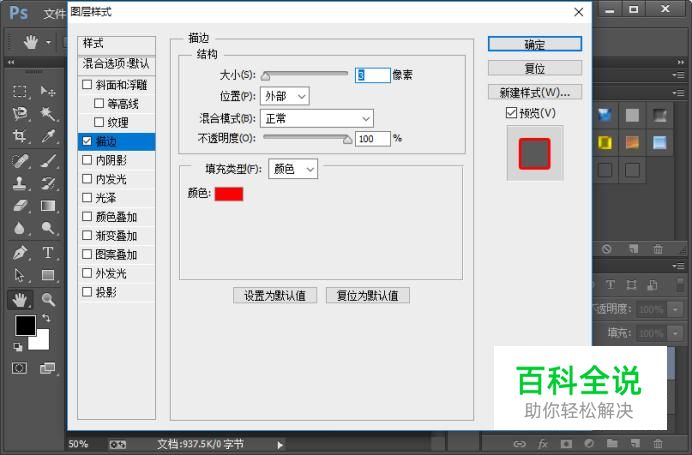Image resolution: width=692 pixels, height=455 pixels.
Task: Select the History Brush tool
Action: [48, 183]
